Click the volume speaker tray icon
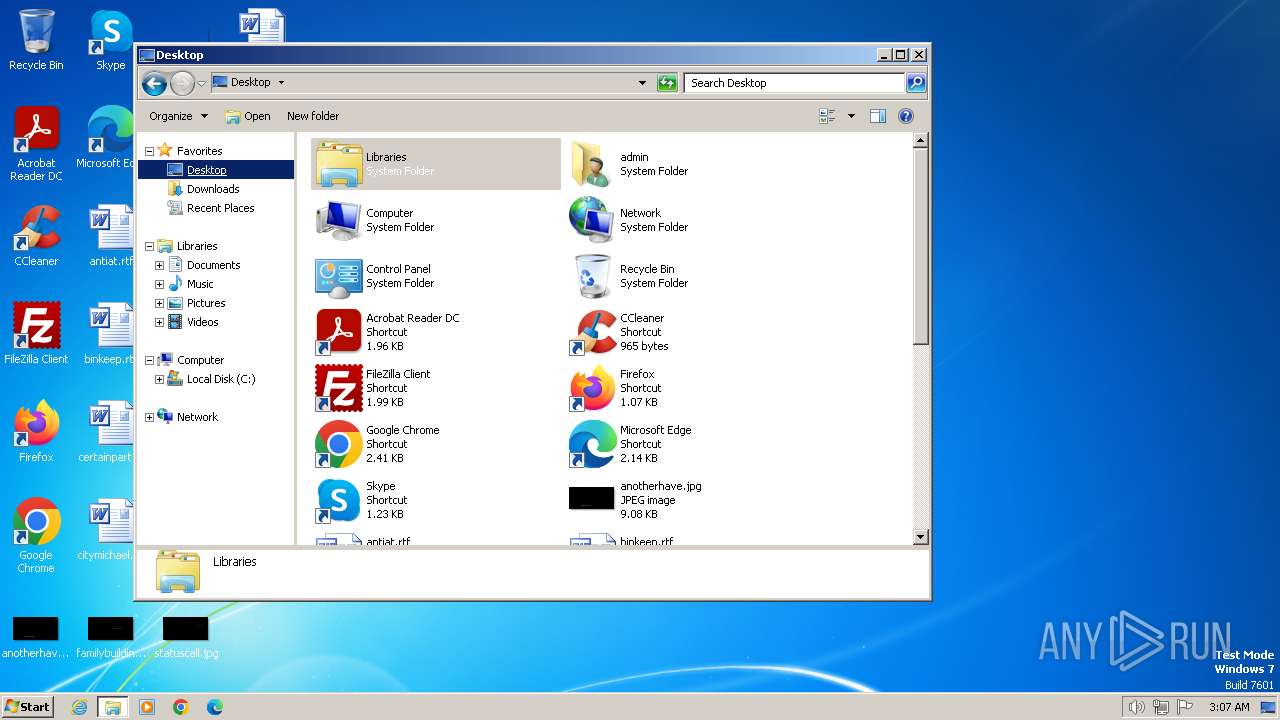Viewport: 1280px width, 720px height. point(1136,707)
